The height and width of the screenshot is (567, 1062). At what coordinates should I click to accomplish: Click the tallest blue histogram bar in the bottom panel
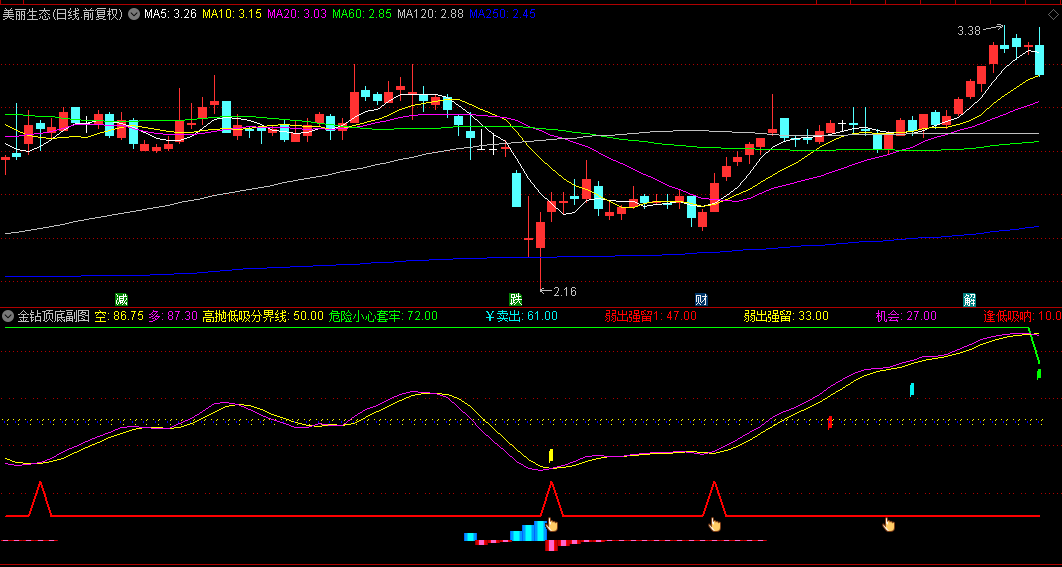(539, 531)
